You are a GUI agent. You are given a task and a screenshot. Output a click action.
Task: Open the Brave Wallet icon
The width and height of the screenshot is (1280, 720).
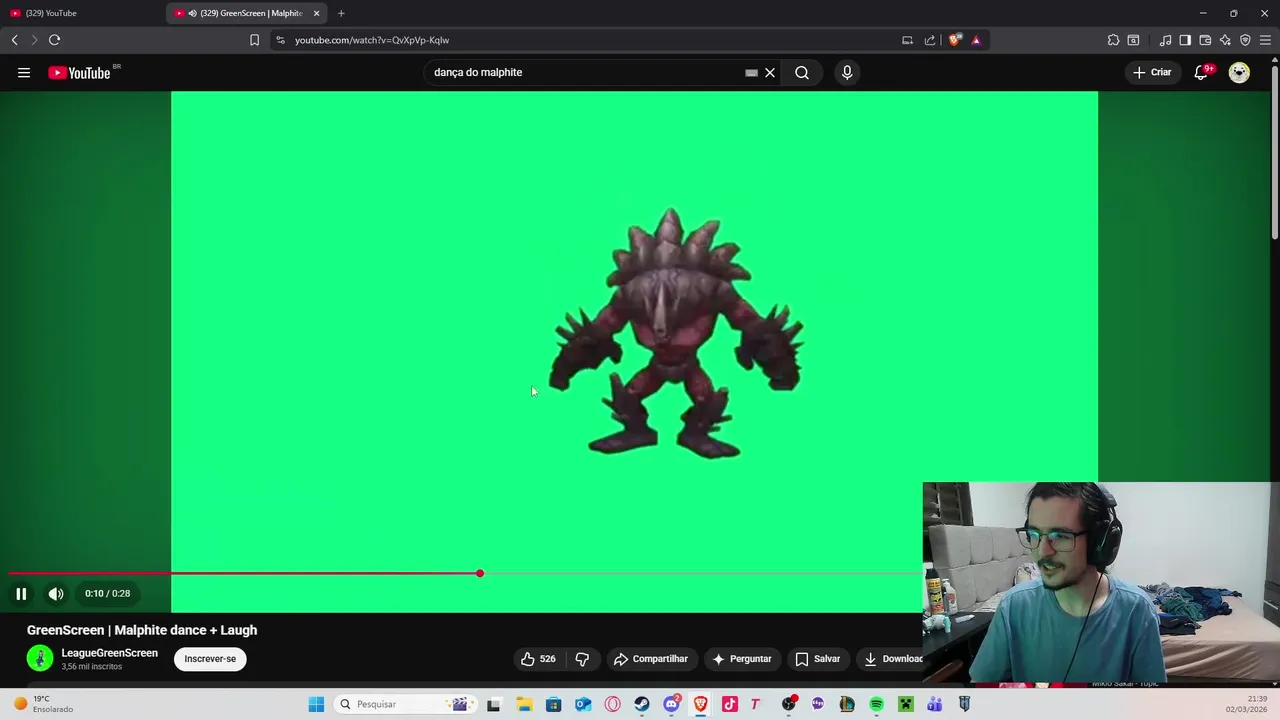pos(1205,40)
